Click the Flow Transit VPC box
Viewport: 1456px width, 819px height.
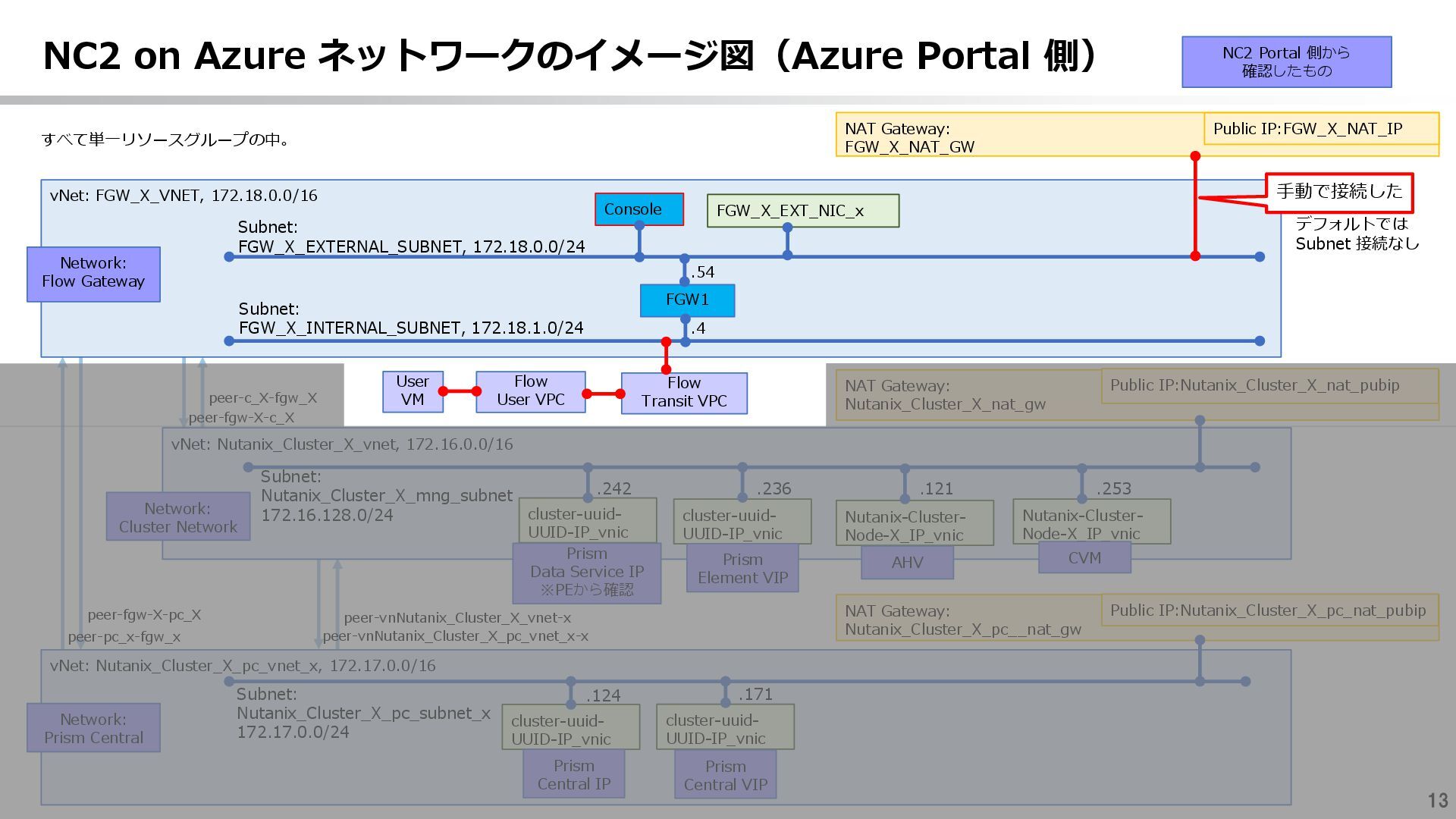tap(684, 393)
